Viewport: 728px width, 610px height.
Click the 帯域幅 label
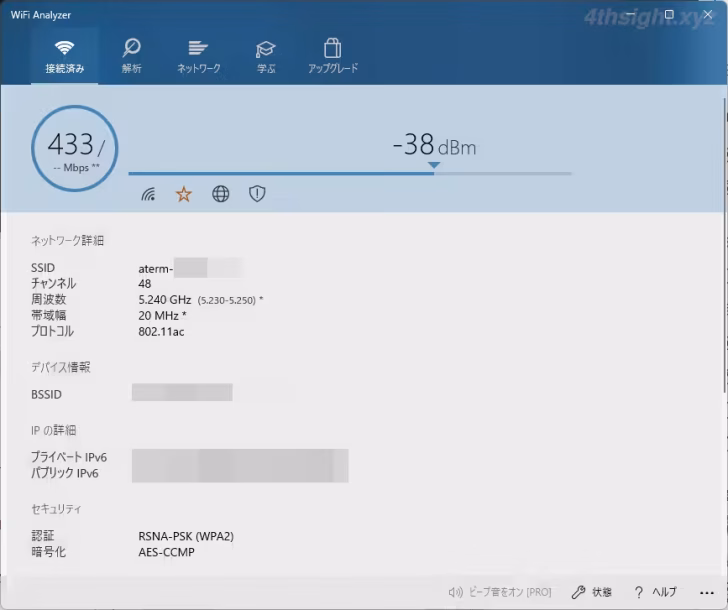pyautogui.click(x=48, y=315)
